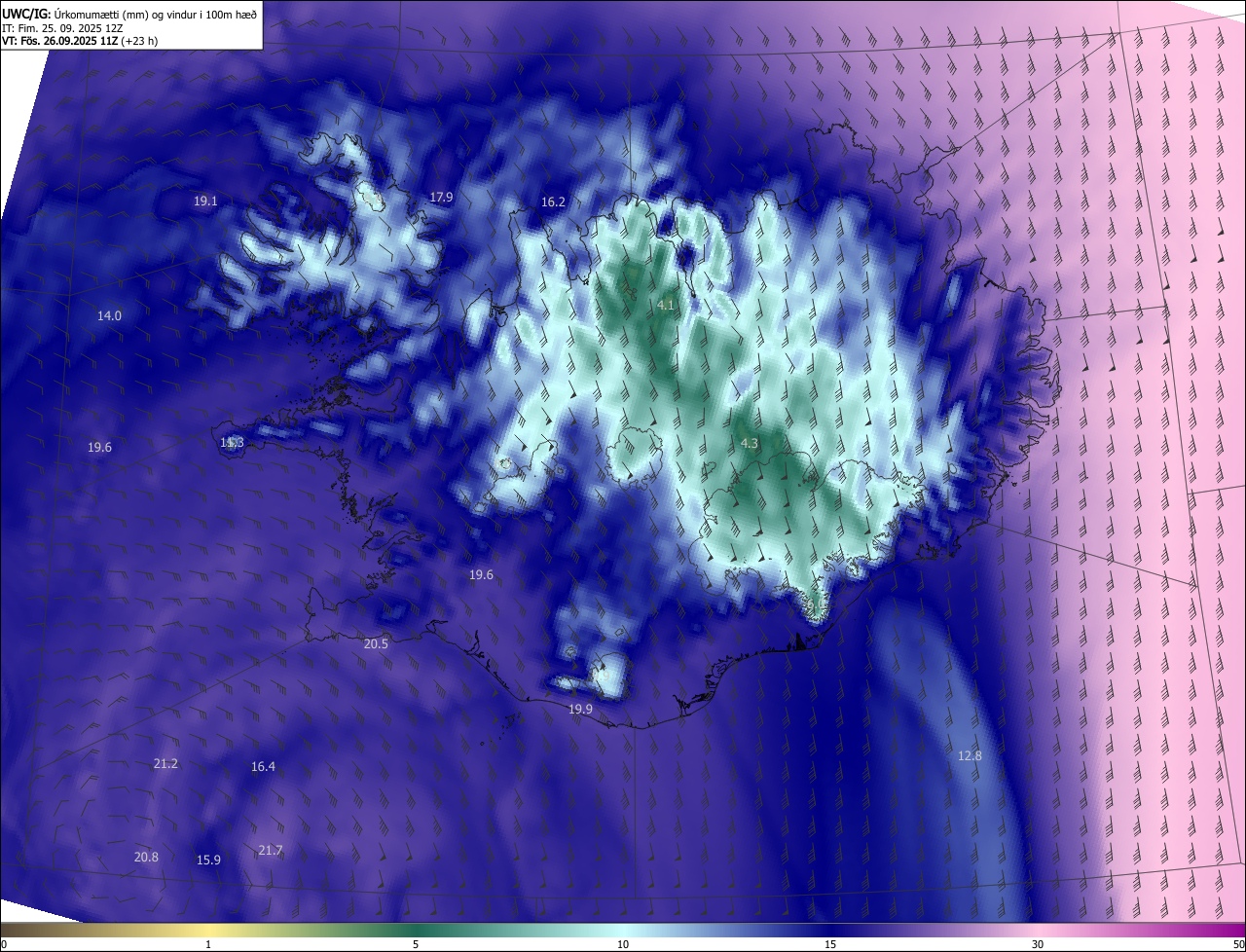Screen dimensions: 1246x952
Task: Click the '5' tick on the color scale
Action: [x=416, y=945]
